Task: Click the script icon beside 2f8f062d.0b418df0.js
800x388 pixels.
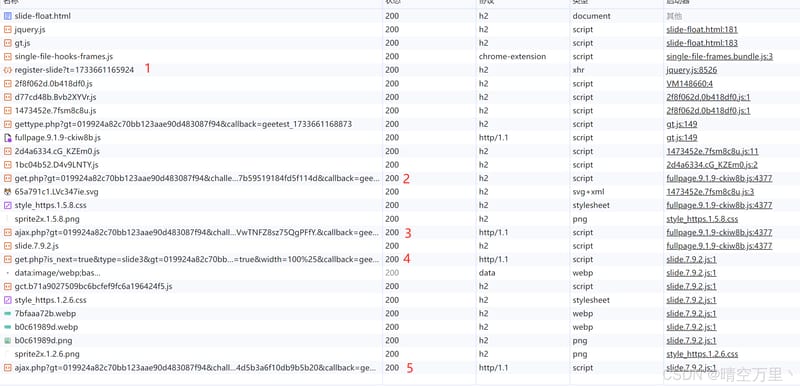Action: (7, 84)
